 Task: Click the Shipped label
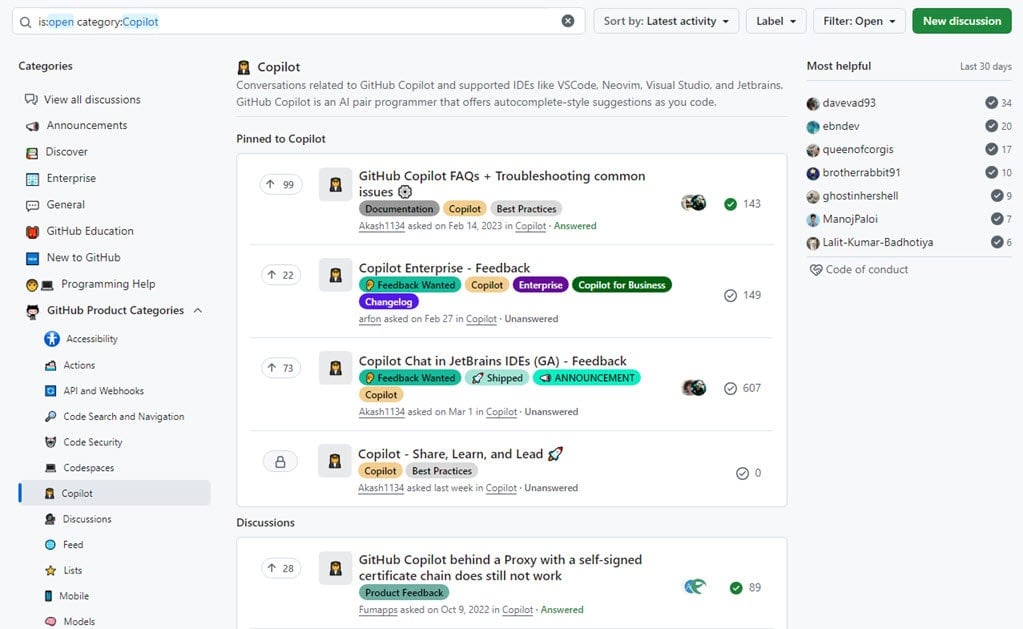point(497,378)
